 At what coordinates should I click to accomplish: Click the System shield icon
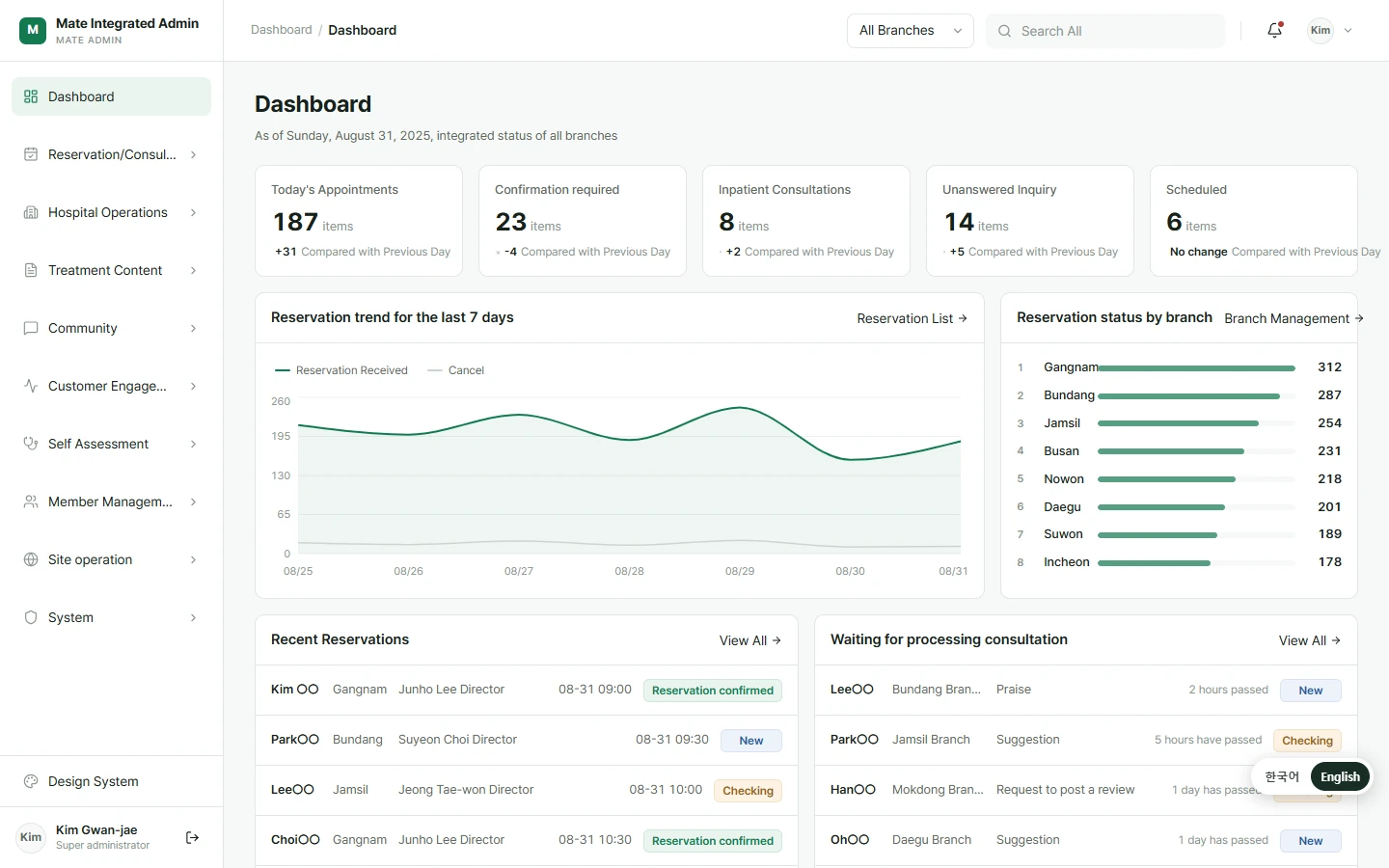(31, 617)
